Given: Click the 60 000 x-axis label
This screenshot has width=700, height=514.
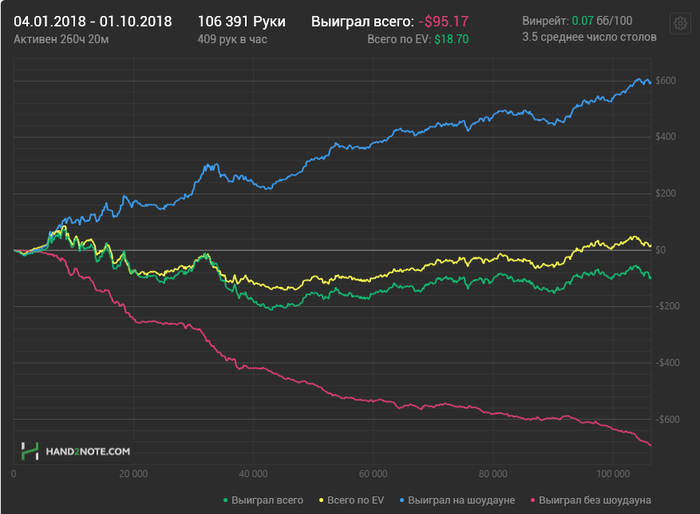Looking at the screenshot, I should pos(373,474).
